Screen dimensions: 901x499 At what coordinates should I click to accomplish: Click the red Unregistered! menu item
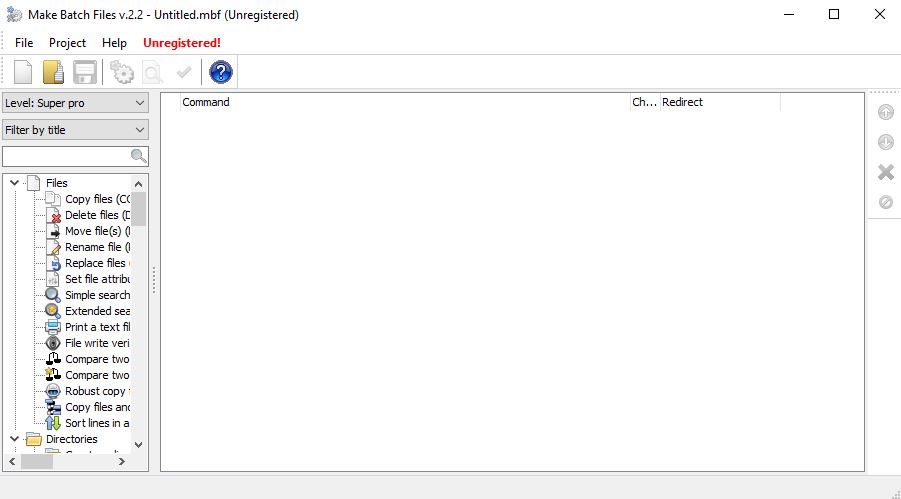pyautogui.click(x=182, y=43)
